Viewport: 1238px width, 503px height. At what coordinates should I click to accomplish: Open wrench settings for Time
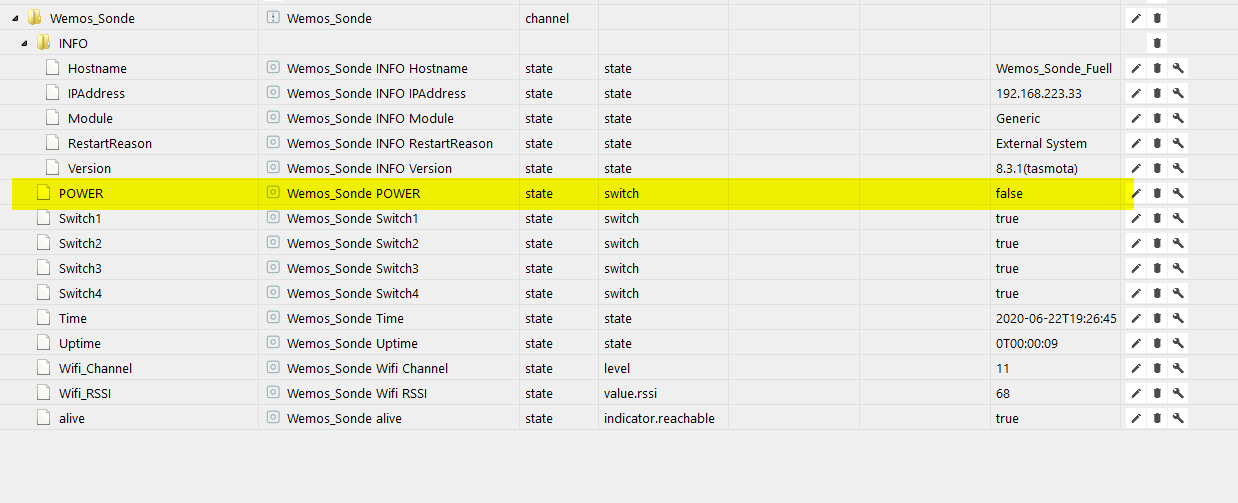[x=1178, y=318]
